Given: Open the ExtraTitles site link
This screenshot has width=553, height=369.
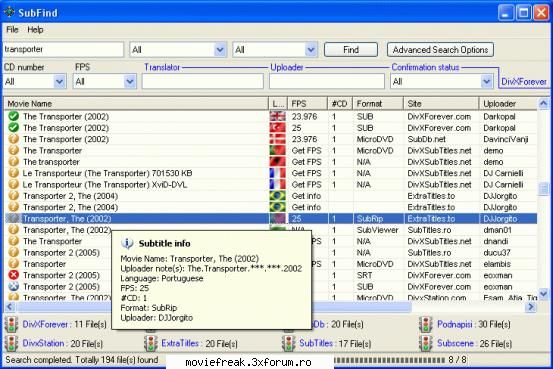Looking at the screenshot, I should click(180, 343).
